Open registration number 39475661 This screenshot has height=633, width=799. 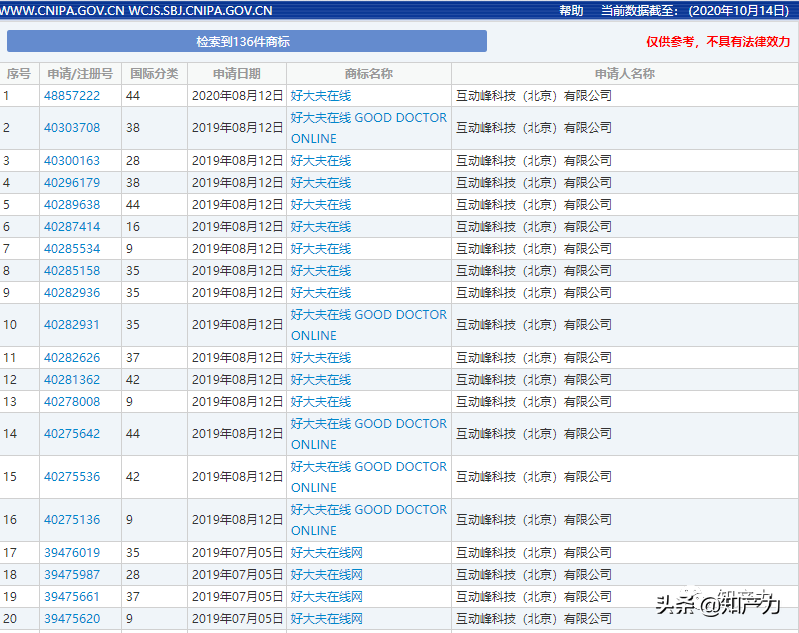click(x=72, y=597)
